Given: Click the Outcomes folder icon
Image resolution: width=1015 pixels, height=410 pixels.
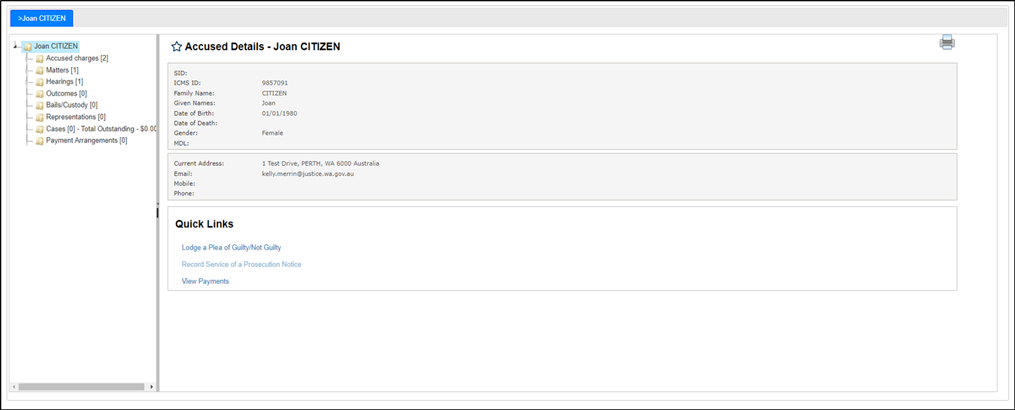Looking at the screenshot, I should [x=40, y=93].
